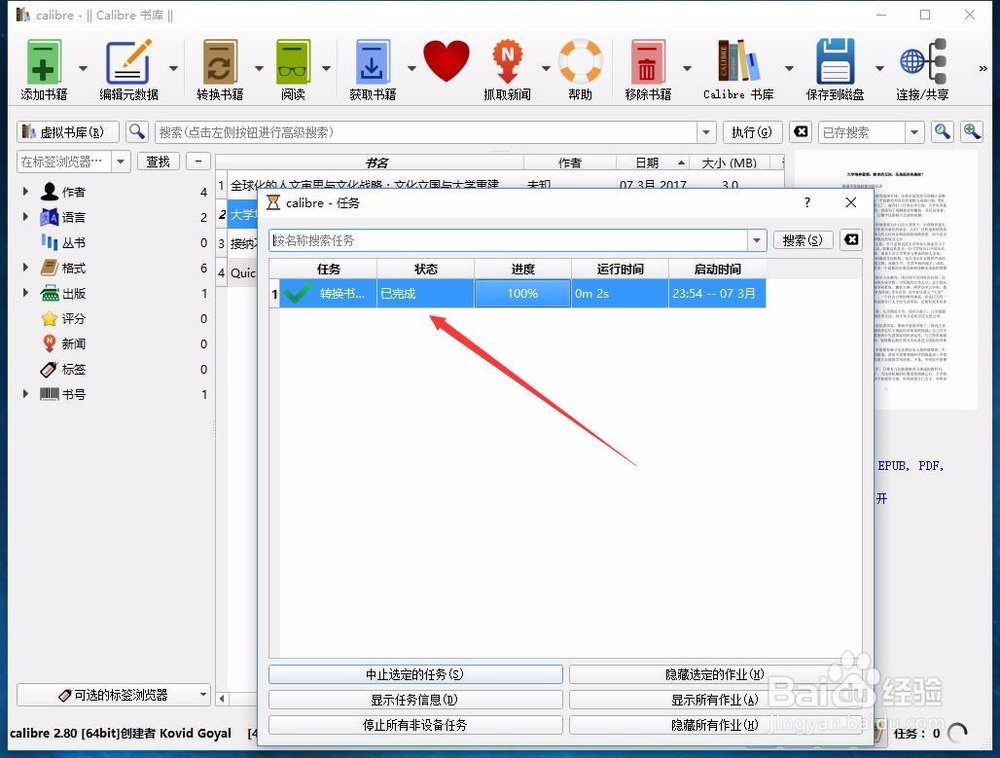Select the Rating star icon
The image size is (1000, 758).
click(x=49, y=318)
